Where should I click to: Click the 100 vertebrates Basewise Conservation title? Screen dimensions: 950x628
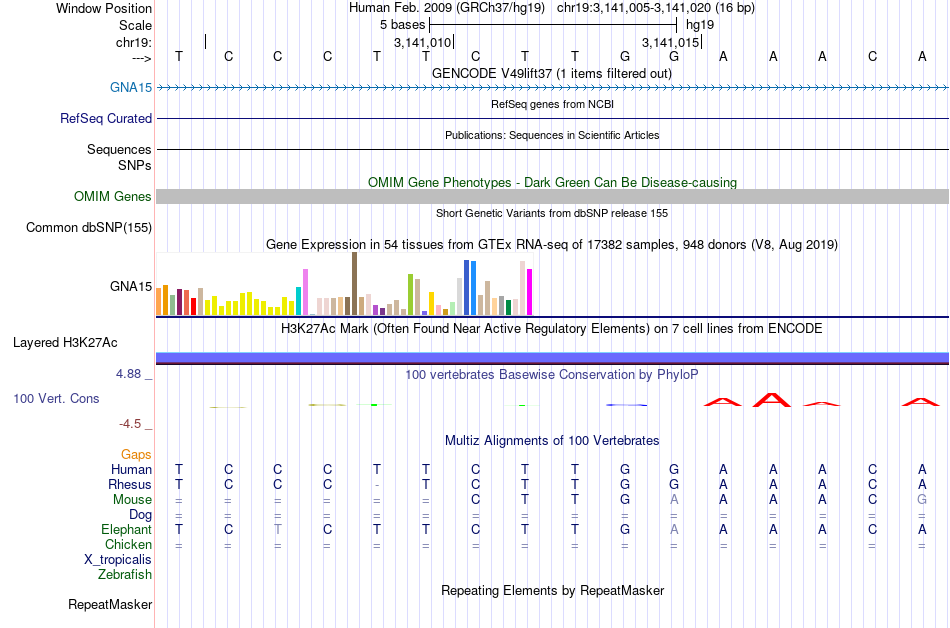point(552,375)
